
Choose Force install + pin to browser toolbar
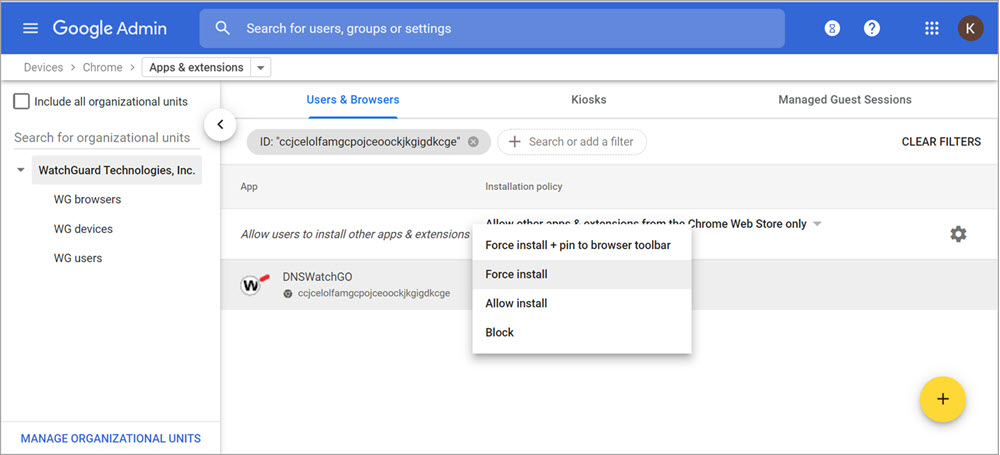coord(582,245)
